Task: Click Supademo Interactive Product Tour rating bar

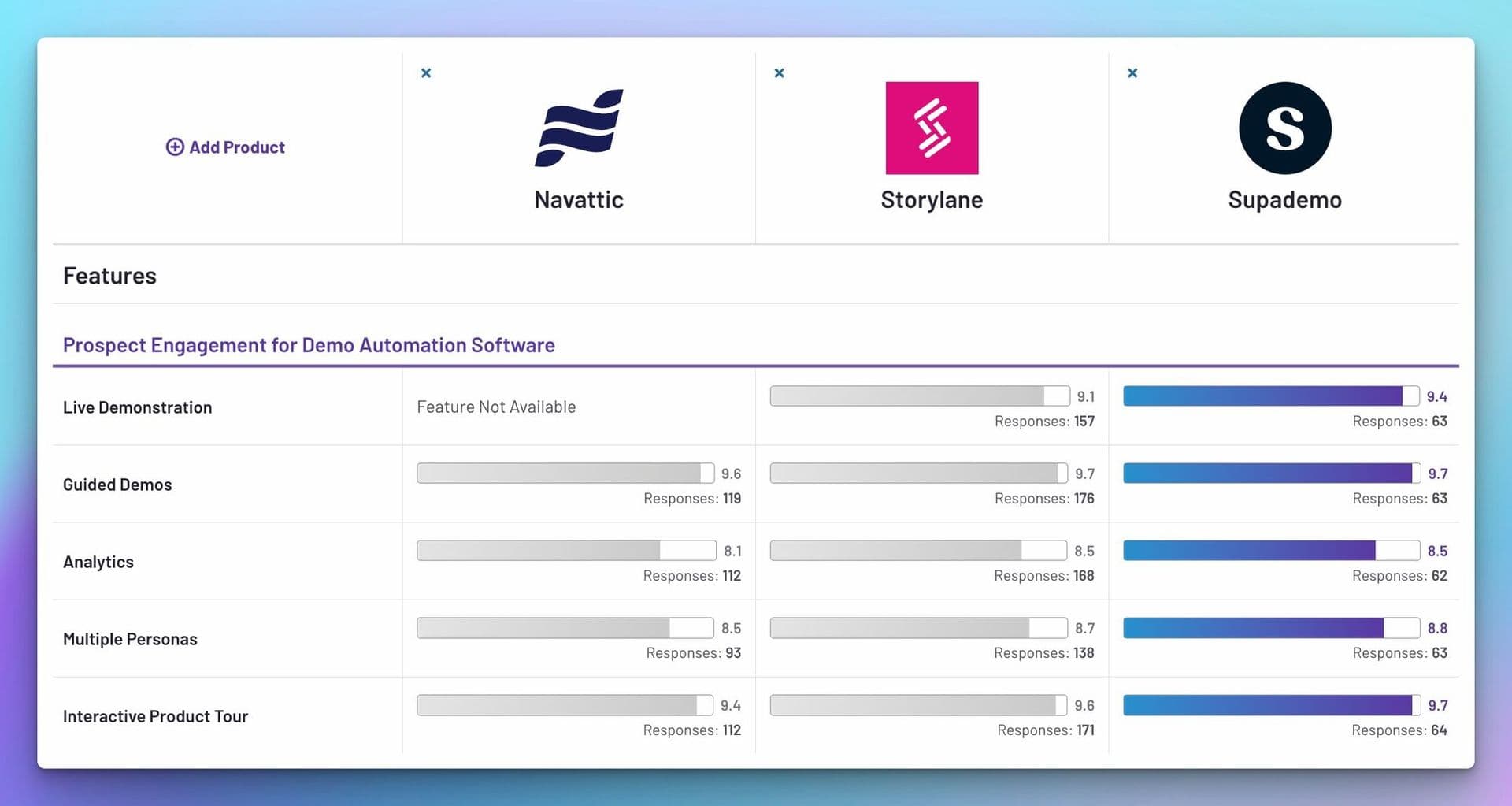Action: coord(1272,705)
